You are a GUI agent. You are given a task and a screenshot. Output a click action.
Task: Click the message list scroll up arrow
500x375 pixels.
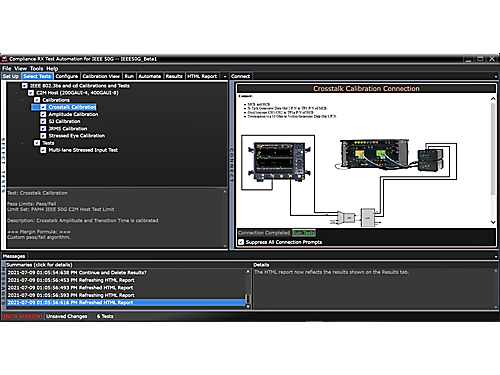[248, 272]
